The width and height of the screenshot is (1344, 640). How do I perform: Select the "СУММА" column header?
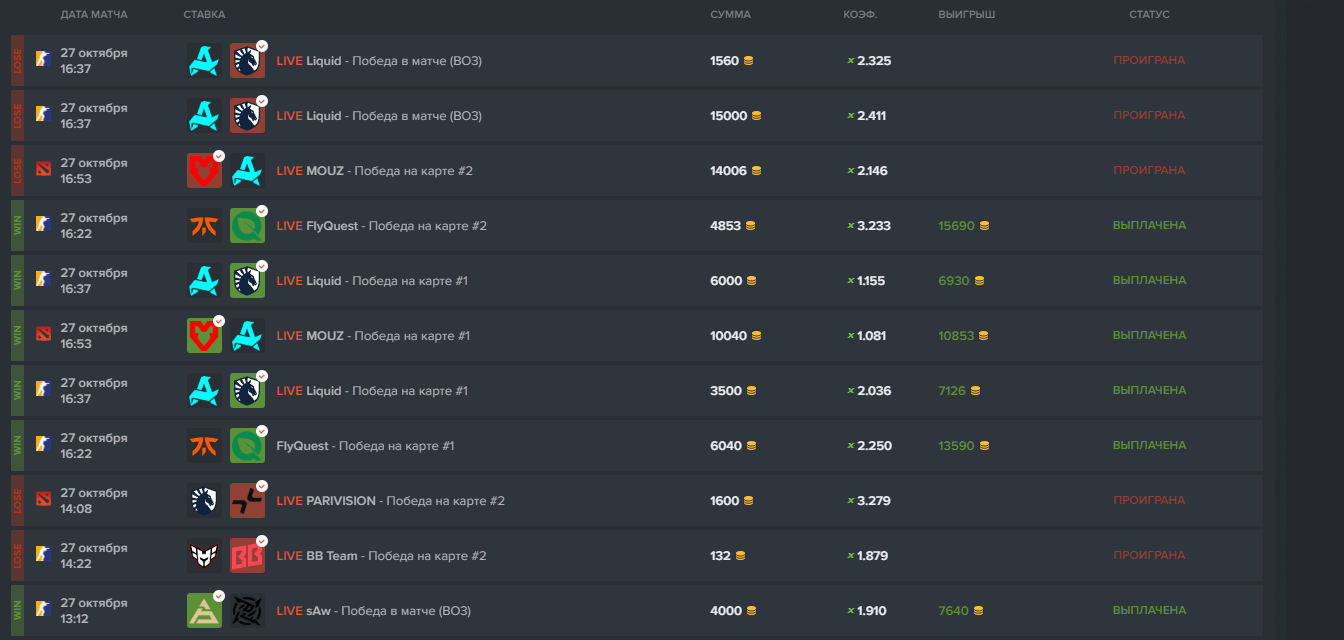730,15
